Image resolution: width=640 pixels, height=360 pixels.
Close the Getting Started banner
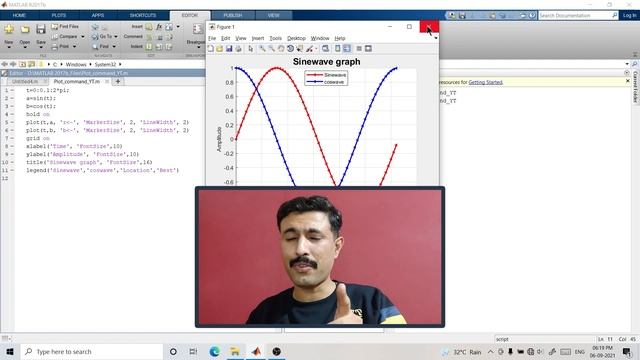click(628, 81)
